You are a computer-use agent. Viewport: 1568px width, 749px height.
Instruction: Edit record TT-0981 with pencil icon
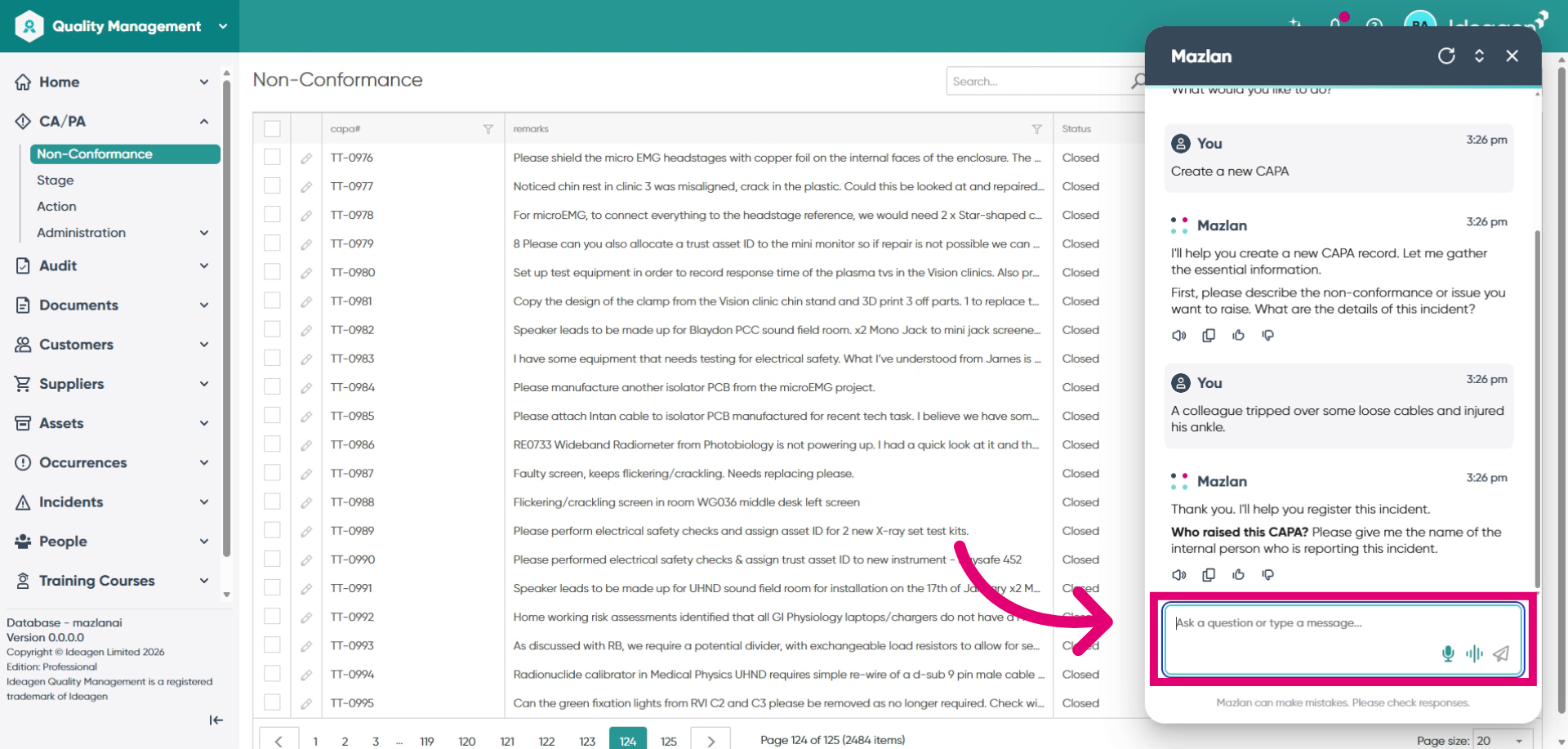[306, 301]
